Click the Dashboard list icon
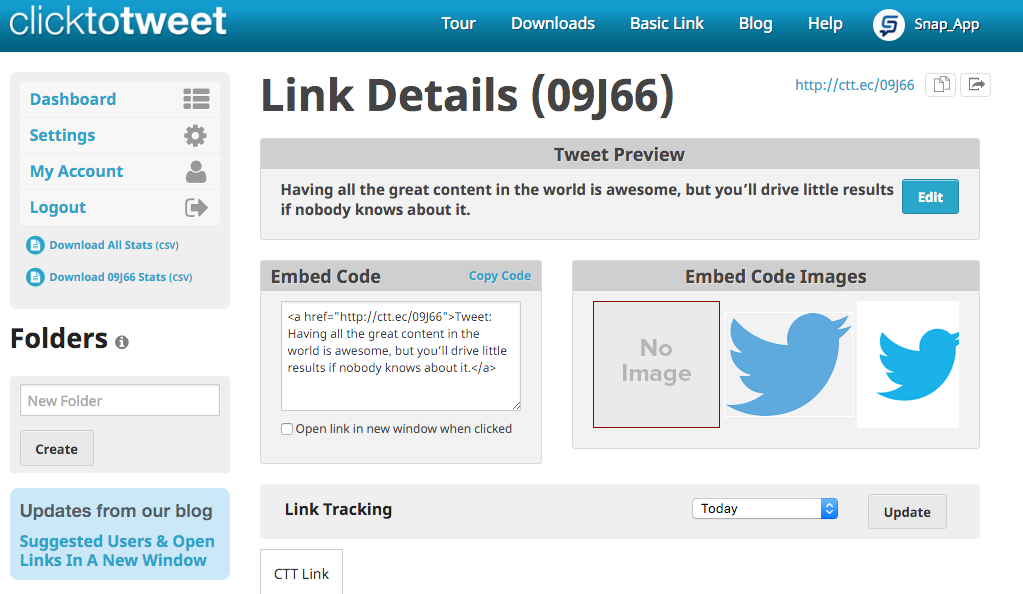The image size is (1023, 594). 196,99
